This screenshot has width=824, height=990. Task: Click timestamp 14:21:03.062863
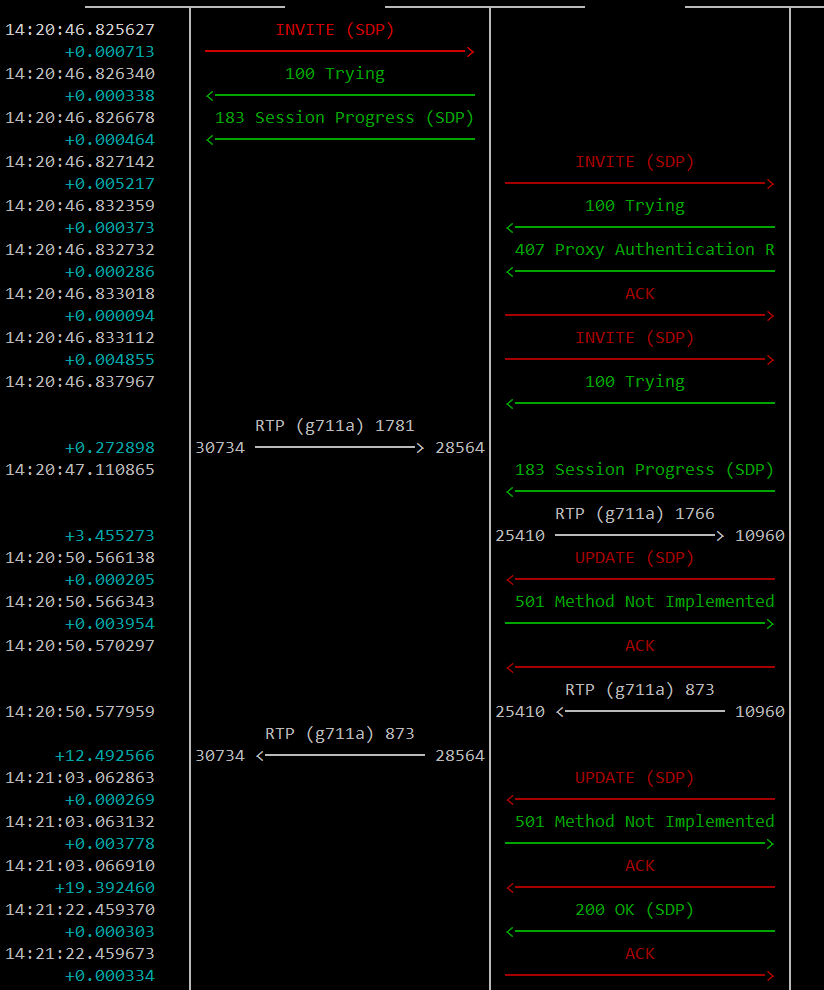80,778
